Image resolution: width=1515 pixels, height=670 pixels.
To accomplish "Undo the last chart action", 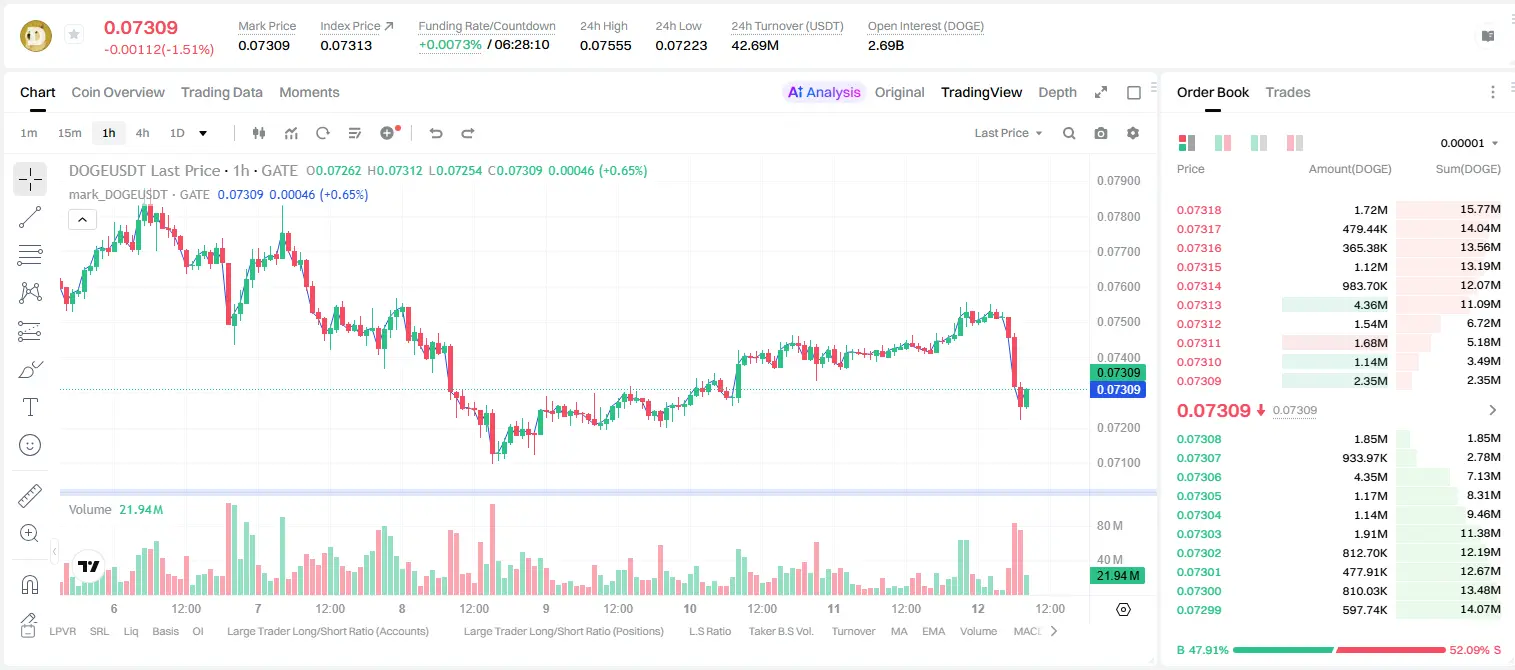I will tap(436, 133).
